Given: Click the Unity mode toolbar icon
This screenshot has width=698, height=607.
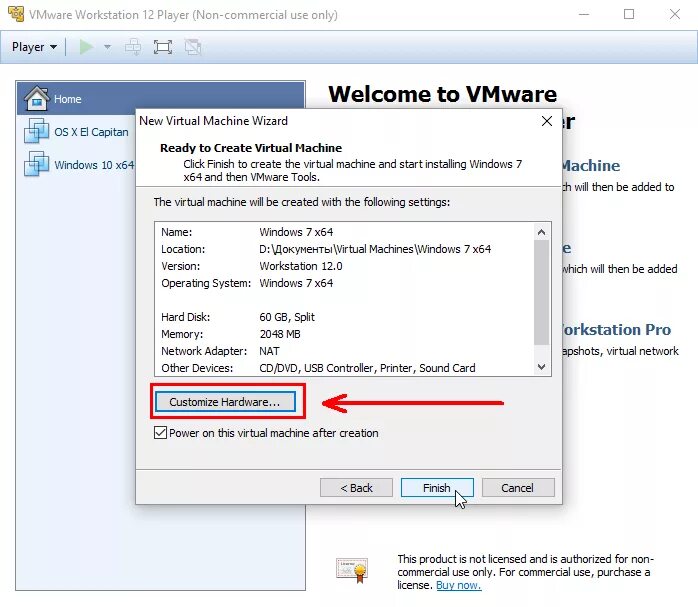Looking at the screenshot, I should [x=193, y=47].
